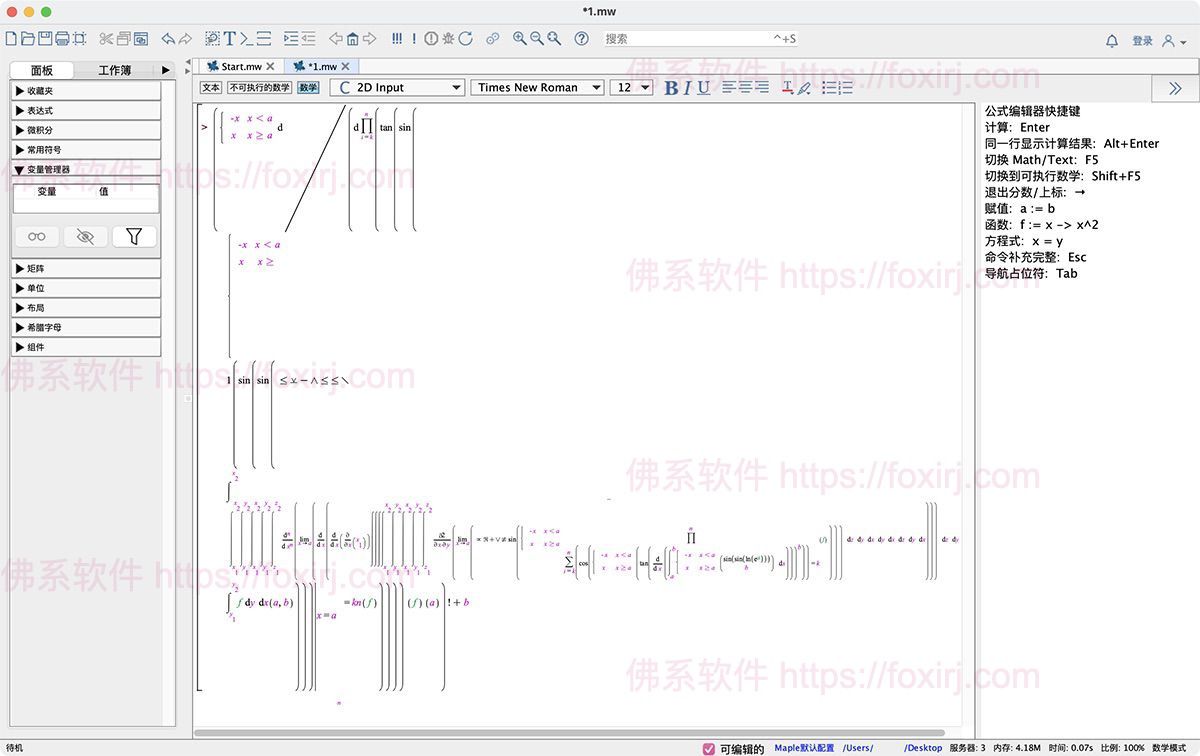
Task: Click the zoom in magnifier icon
Action: pyautogui.click(x=519, y=39)
